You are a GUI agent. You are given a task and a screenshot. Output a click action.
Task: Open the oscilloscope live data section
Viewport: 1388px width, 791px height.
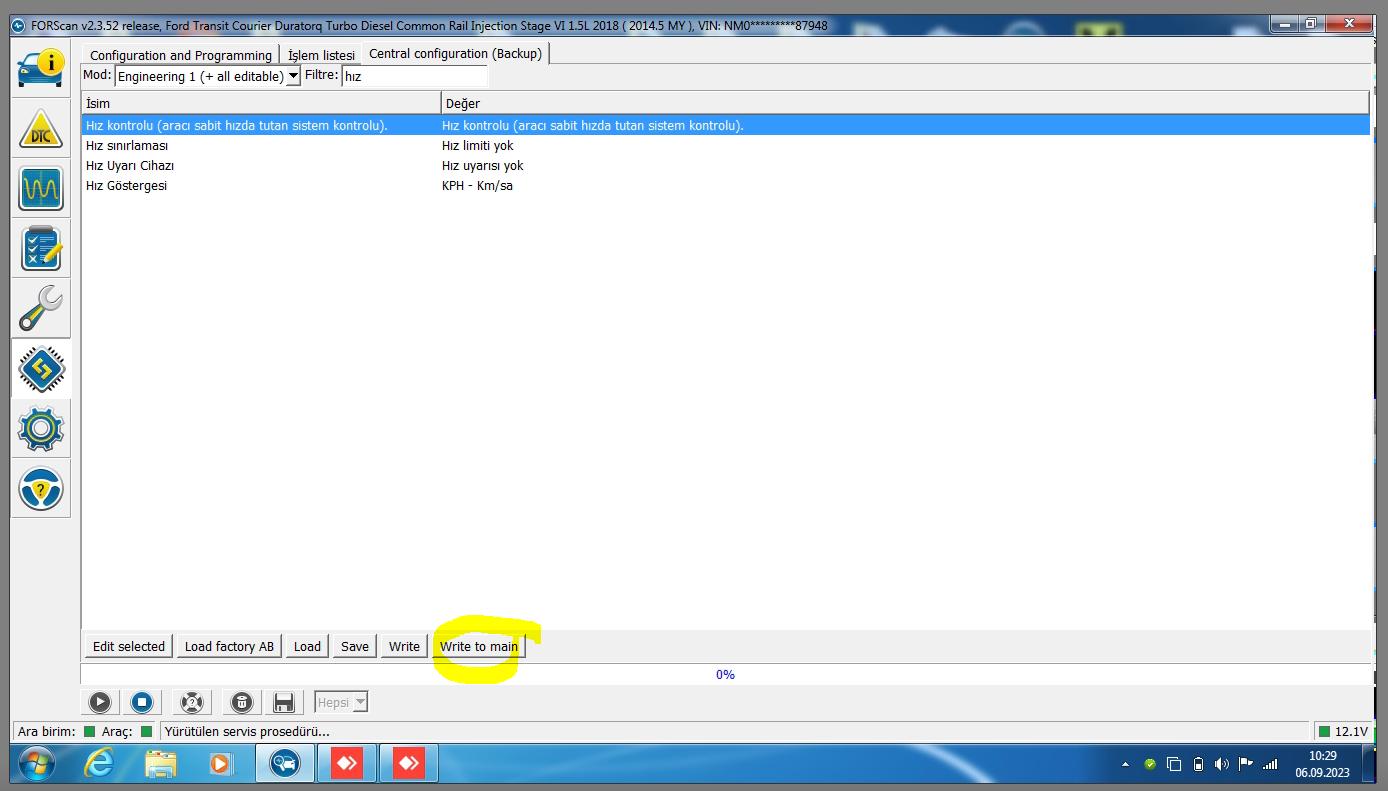click(x=41, y=188)
